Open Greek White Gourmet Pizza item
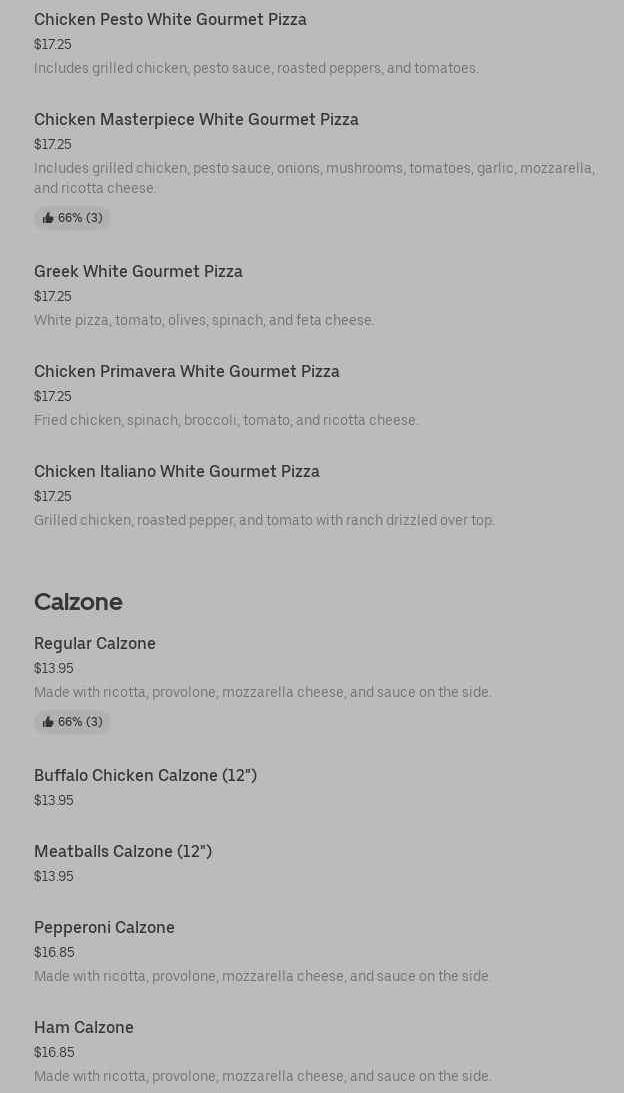 [138, 272]
